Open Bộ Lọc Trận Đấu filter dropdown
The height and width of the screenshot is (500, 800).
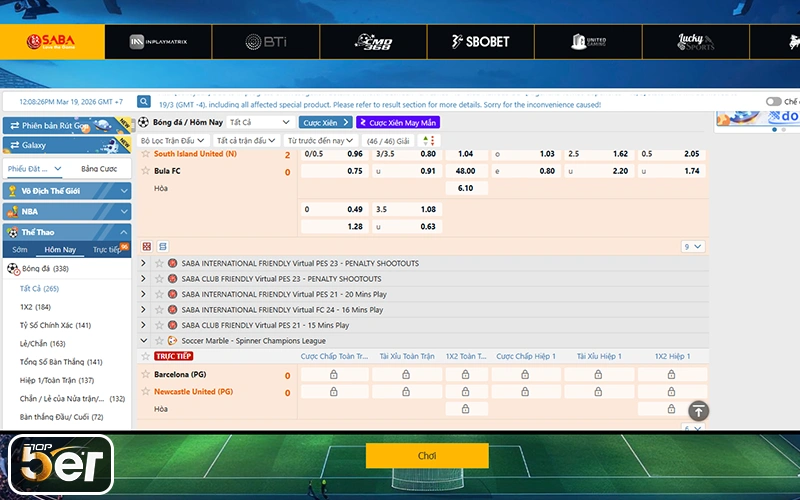[x=172, y=140]
